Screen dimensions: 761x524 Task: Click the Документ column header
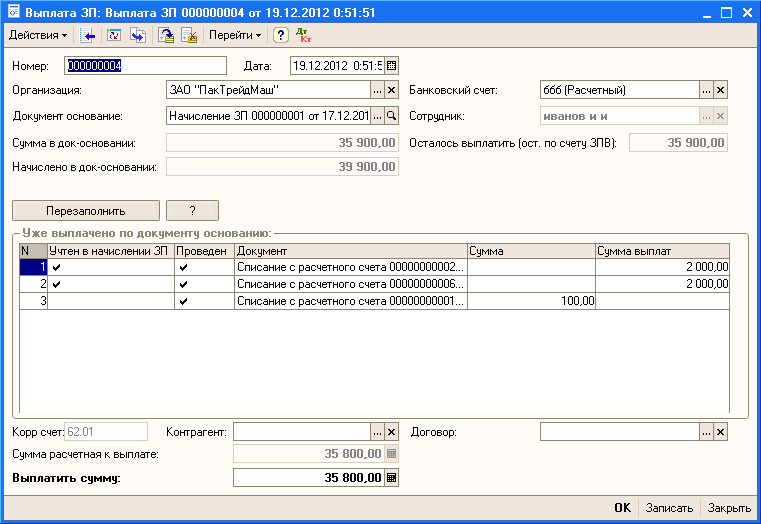pyautogui.click(x=351, y=251)
